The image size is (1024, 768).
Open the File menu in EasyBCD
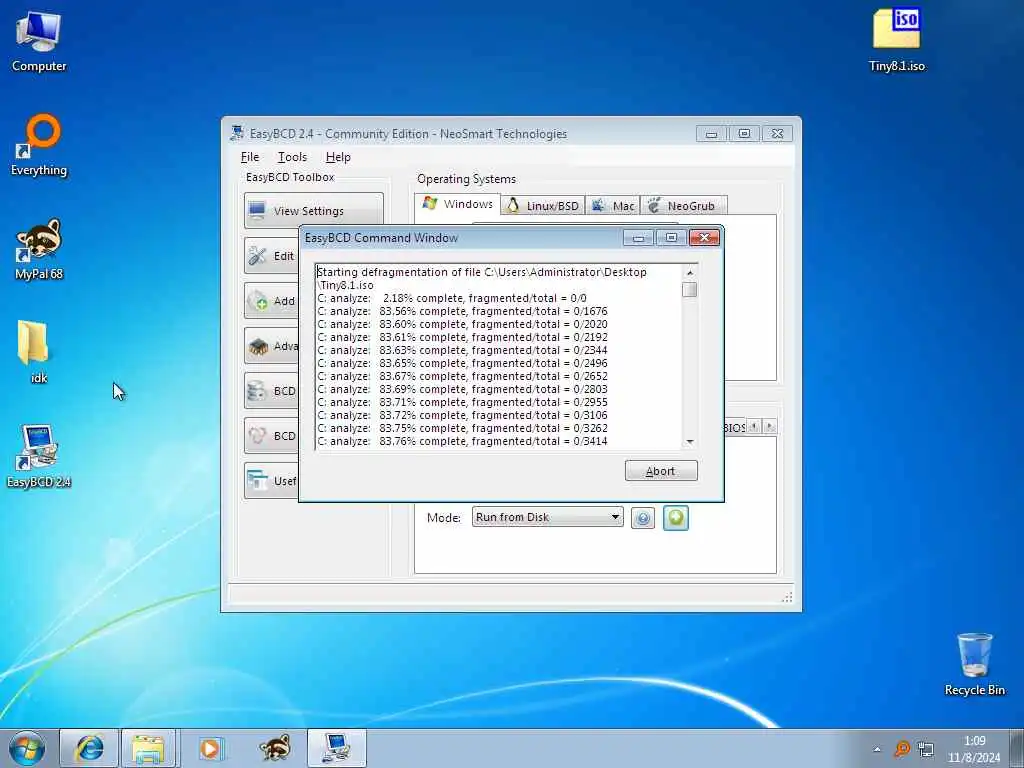[x=250, y=157]
